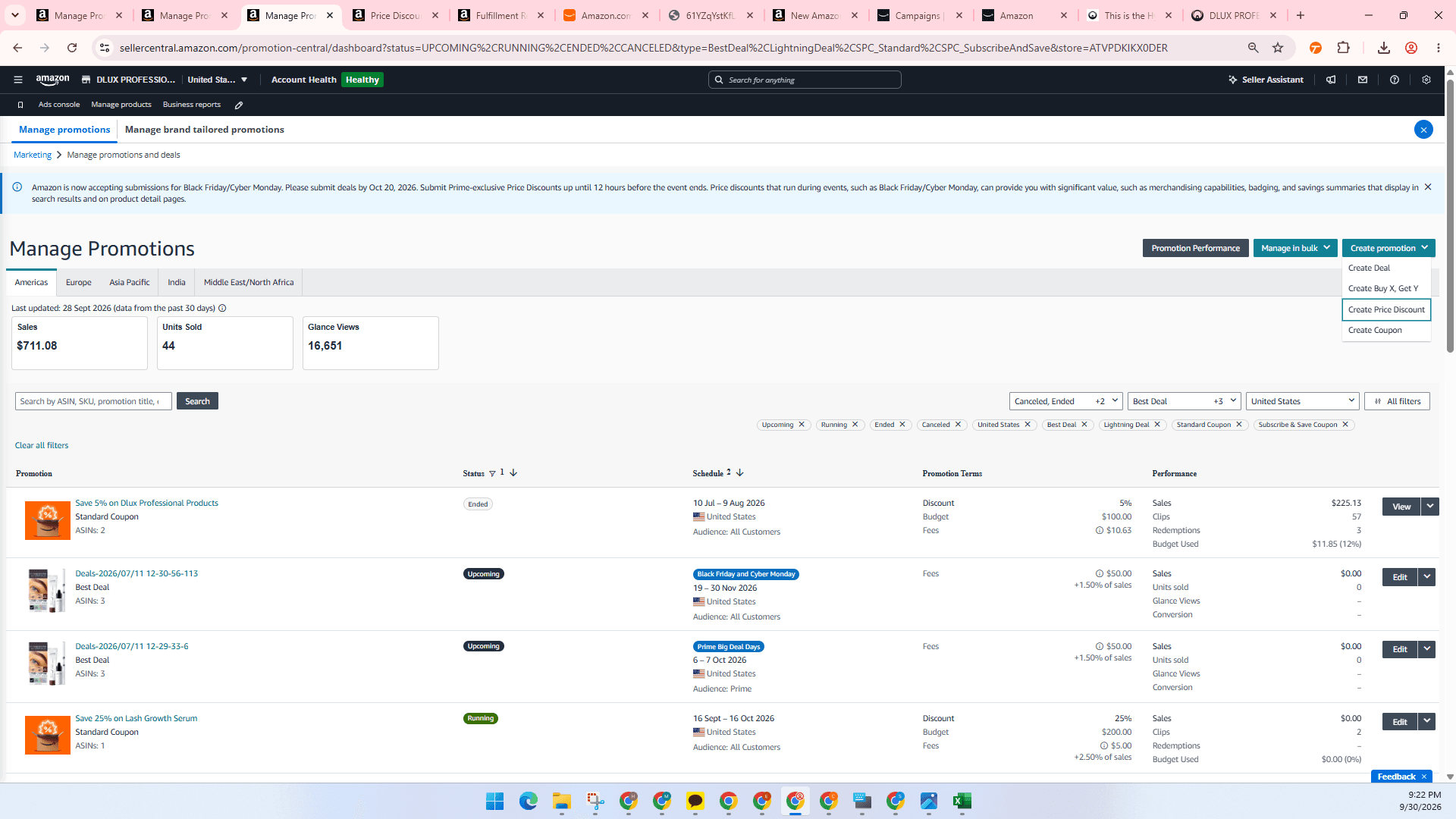Image resolution: width=1456 pixels, height=819 pixels.
Task: Select Create Buy X, Get Y option
Action: point(1385,289)
